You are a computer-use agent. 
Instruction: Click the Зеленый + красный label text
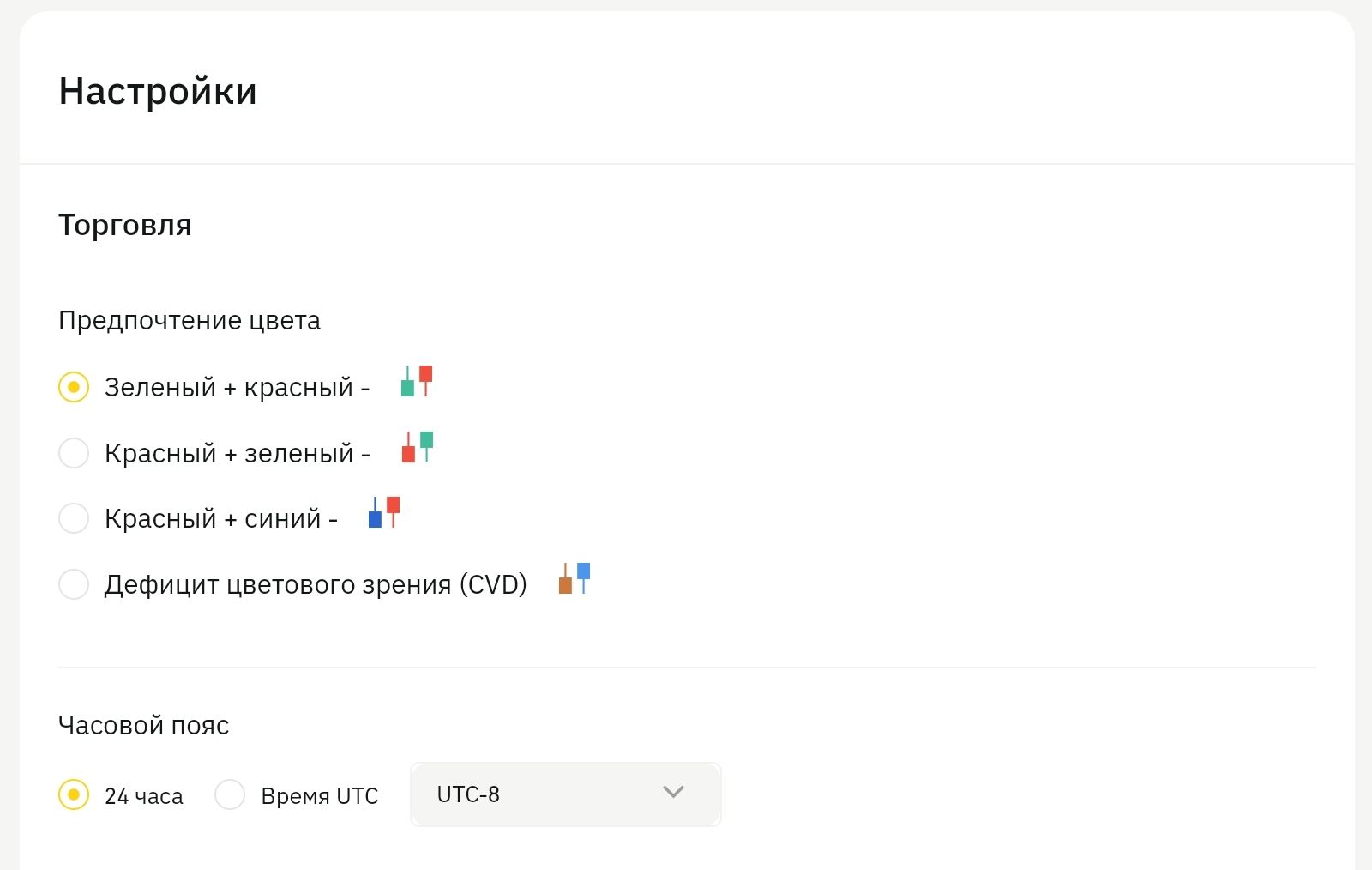click(237, 388)
